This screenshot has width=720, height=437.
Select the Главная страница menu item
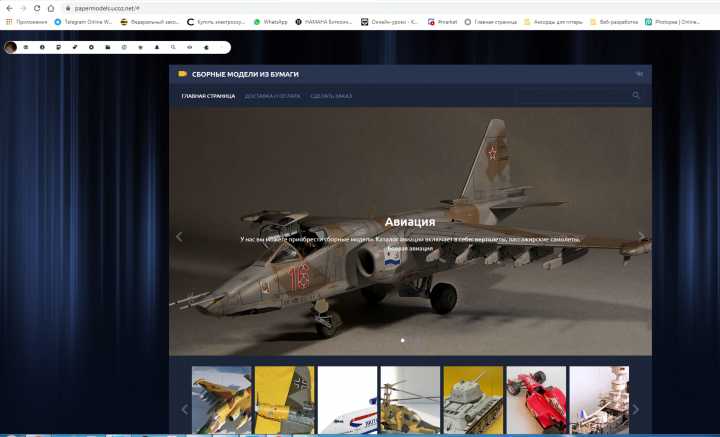(208, 96)
